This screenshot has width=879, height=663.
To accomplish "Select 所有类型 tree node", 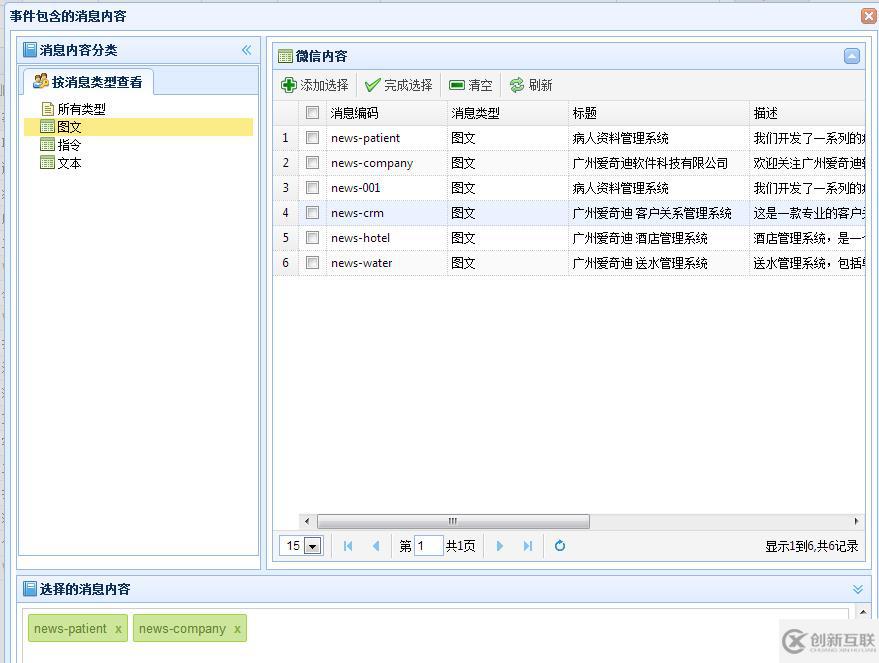I will (81, 109).
